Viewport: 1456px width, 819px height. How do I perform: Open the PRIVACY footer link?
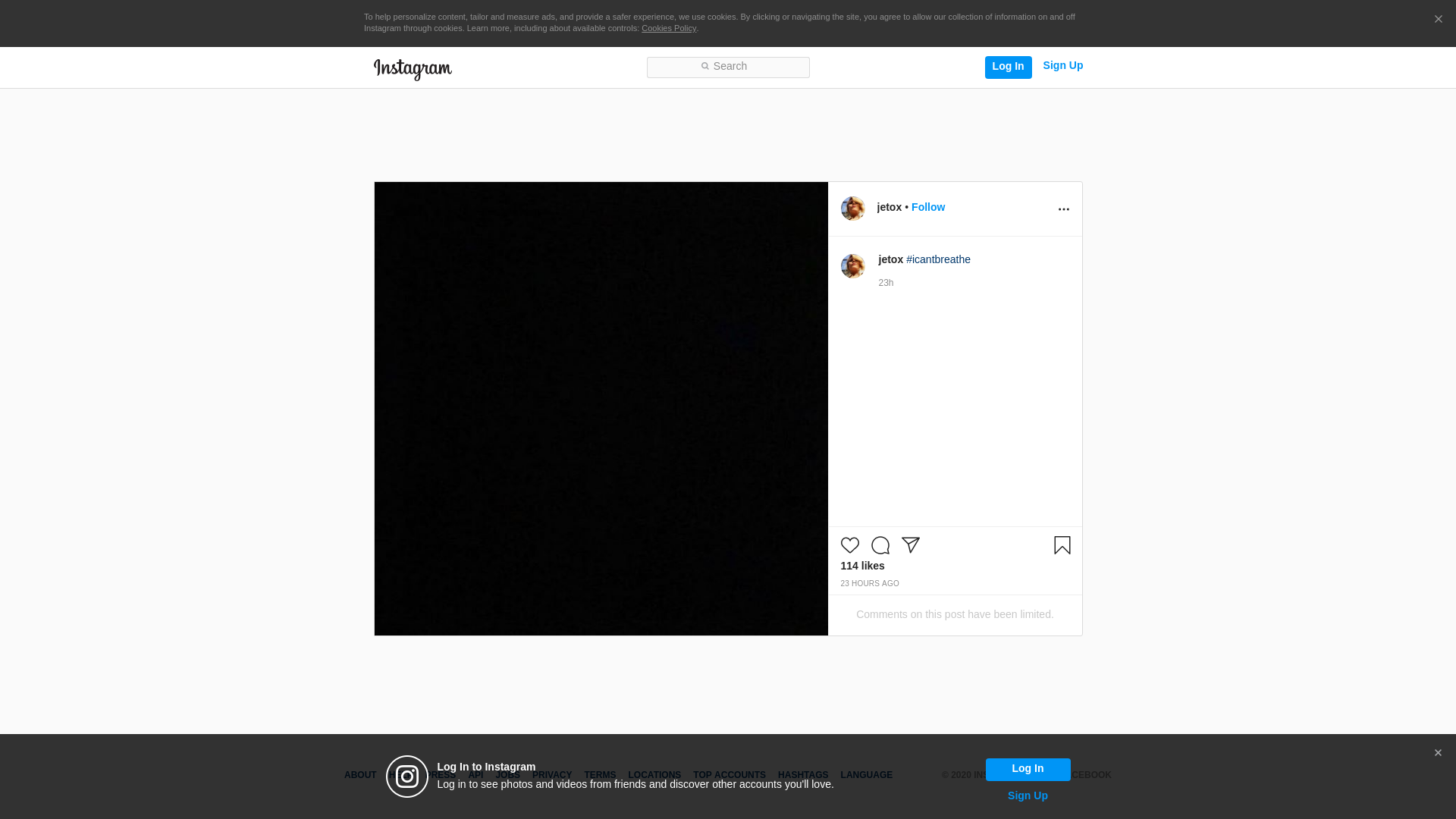pos(552,776)
